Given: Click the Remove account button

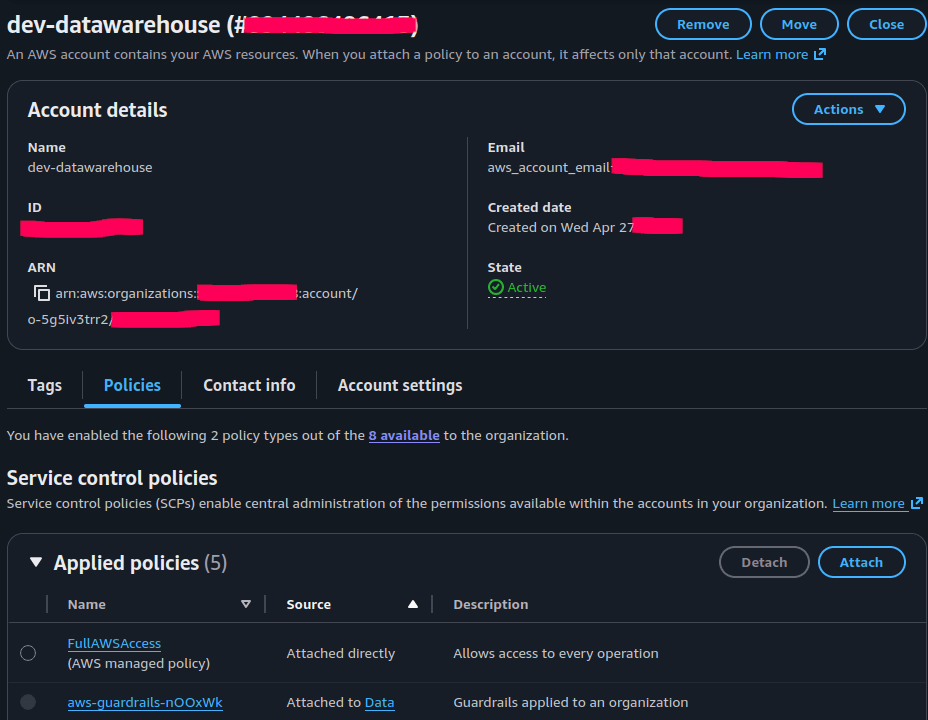Looking at the screenshot, I should (x=703, y=24).
